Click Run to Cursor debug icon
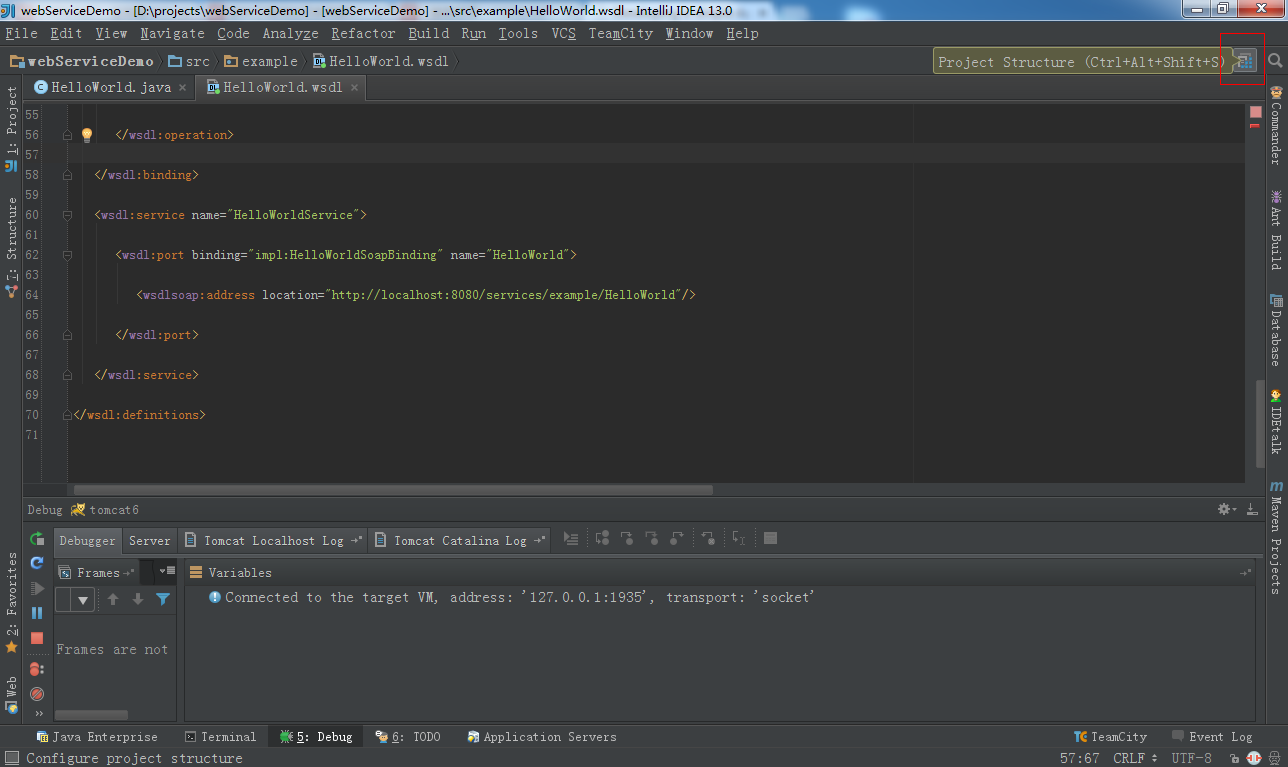The width and height of the screenshot is (1288, 767). tap(739, 539)
